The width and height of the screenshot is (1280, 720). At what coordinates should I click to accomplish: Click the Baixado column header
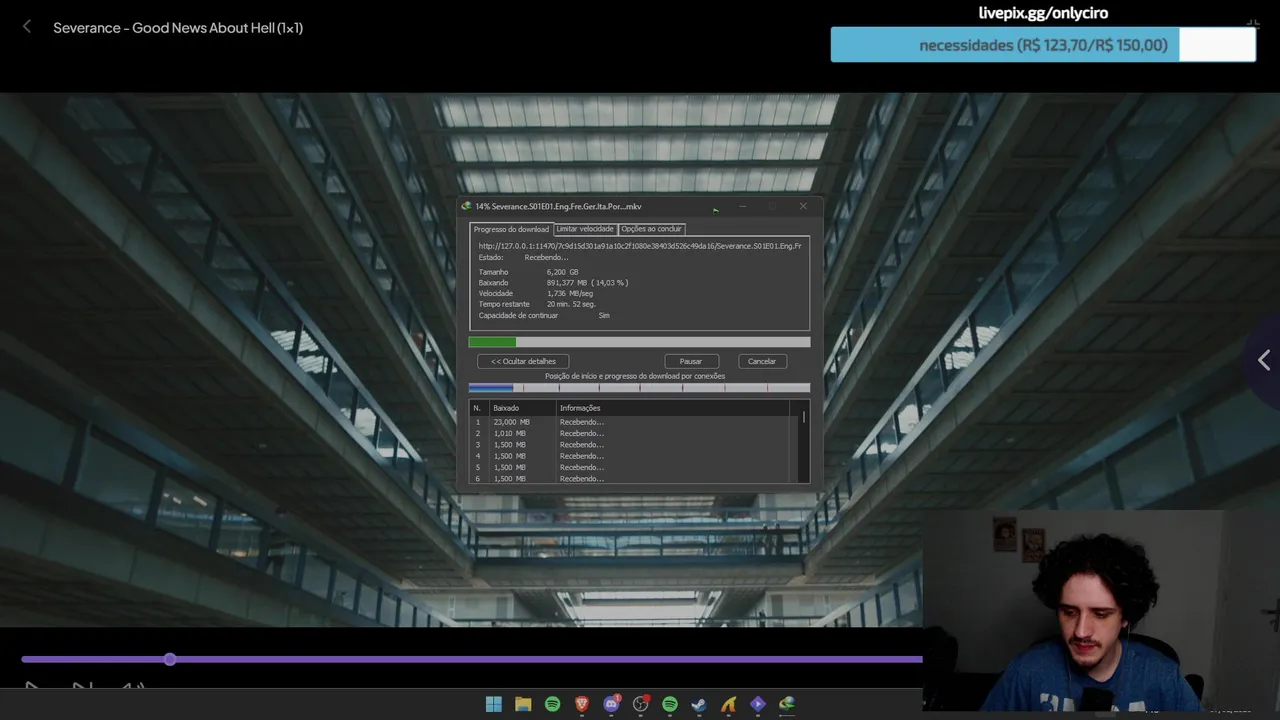522,408
